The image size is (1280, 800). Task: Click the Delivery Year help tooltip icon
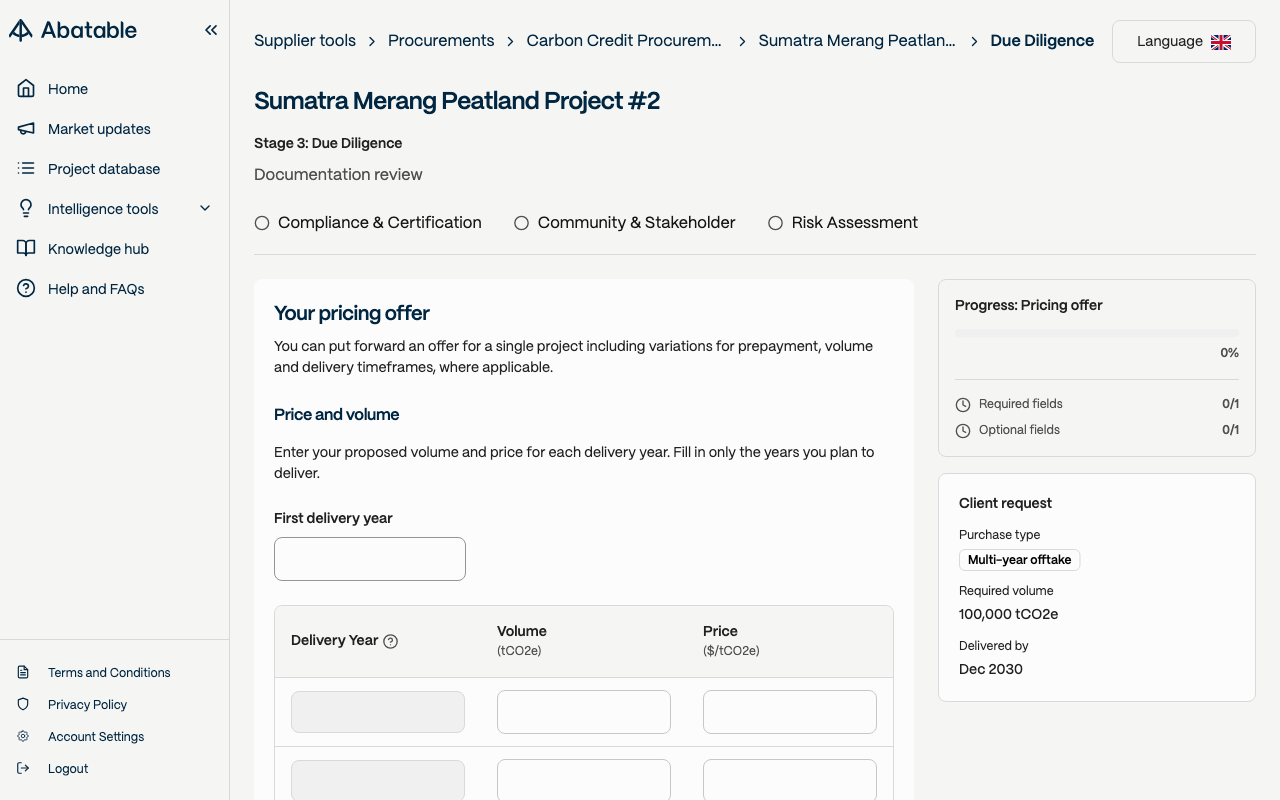391,641
